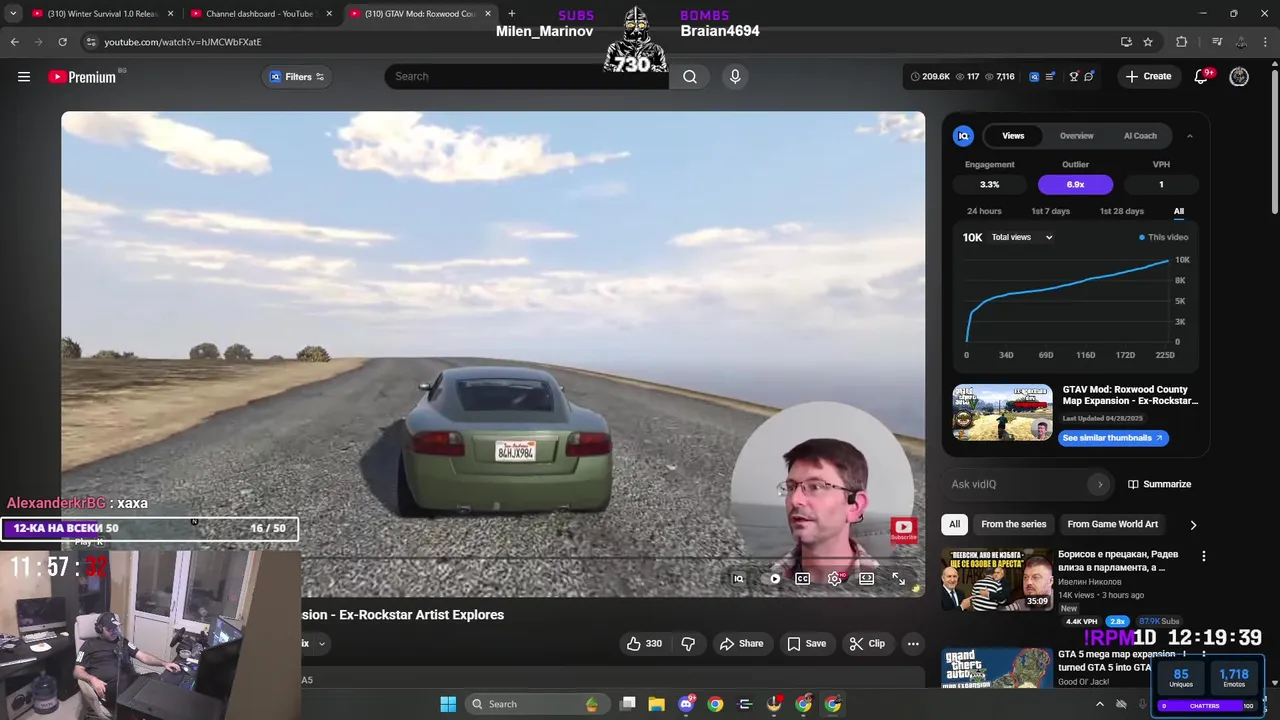Screen dimensions: 1280x720
Task: Bookmark page with star icon
Action: click(x=1148, y=42)
